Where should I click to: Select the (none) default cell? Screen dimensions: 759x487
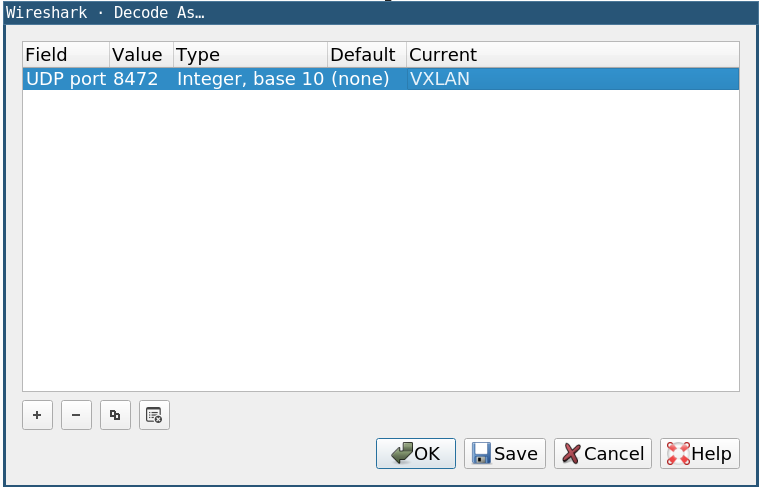pyautogui.click(x=360, y=79)
